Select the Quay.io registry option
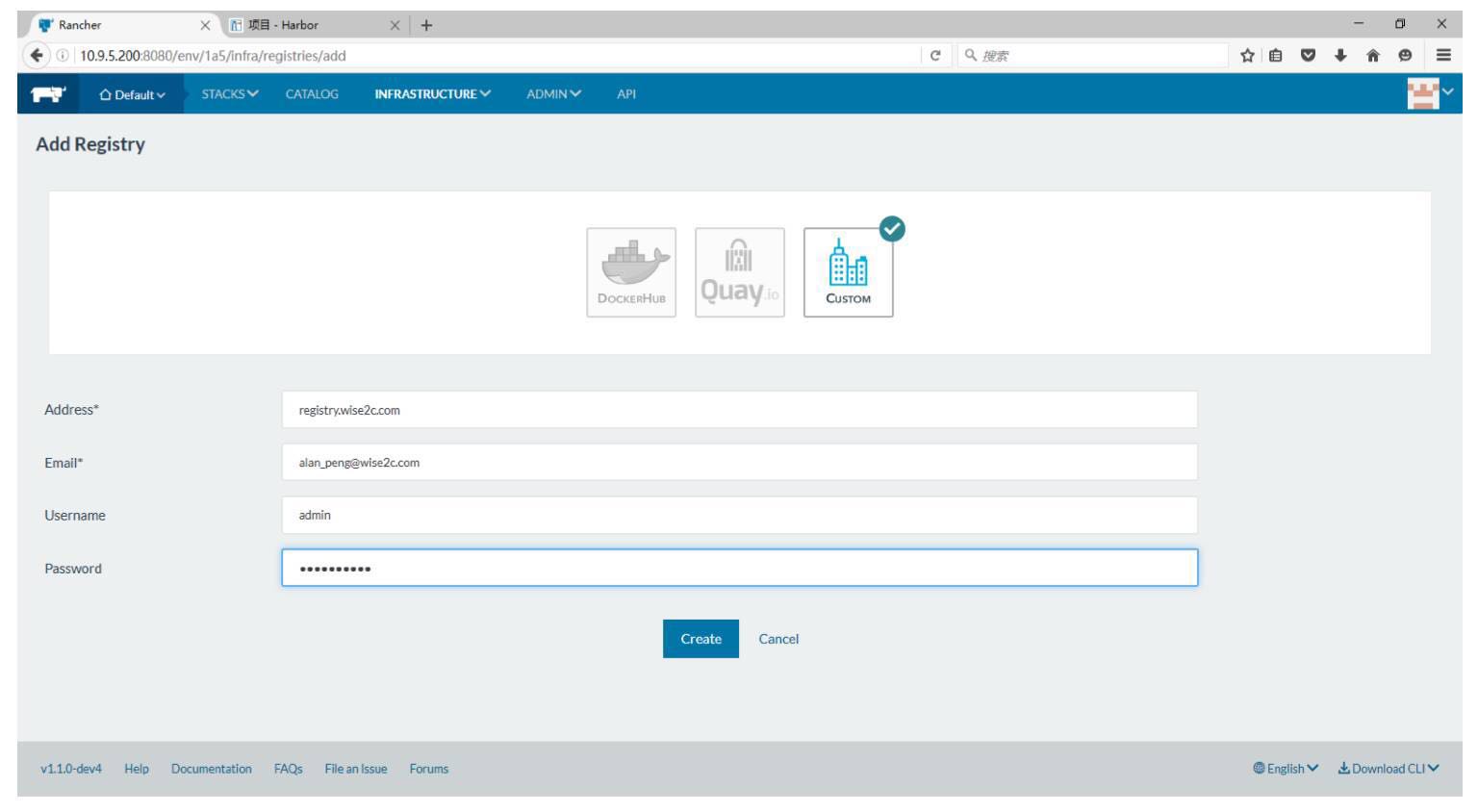 click(740, 272)
